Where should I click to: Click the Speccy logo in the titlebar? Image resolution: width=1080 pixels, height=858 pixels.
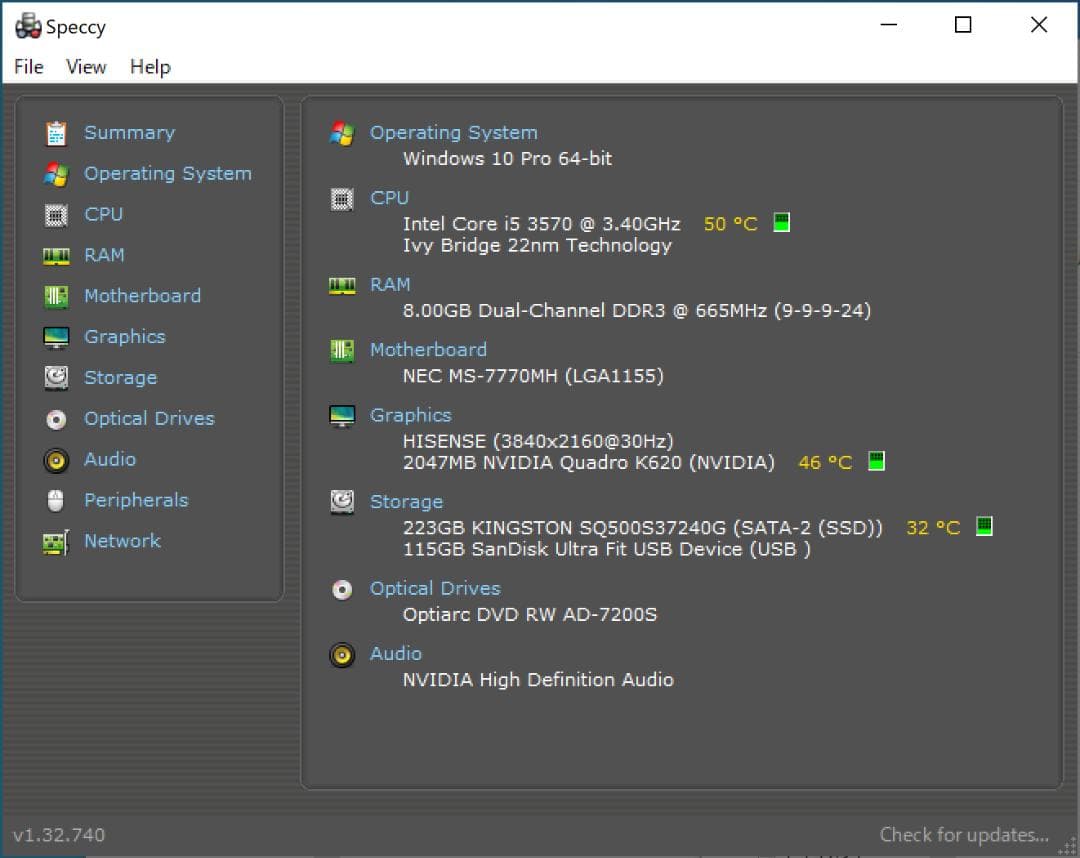click(x=27, y=25)
